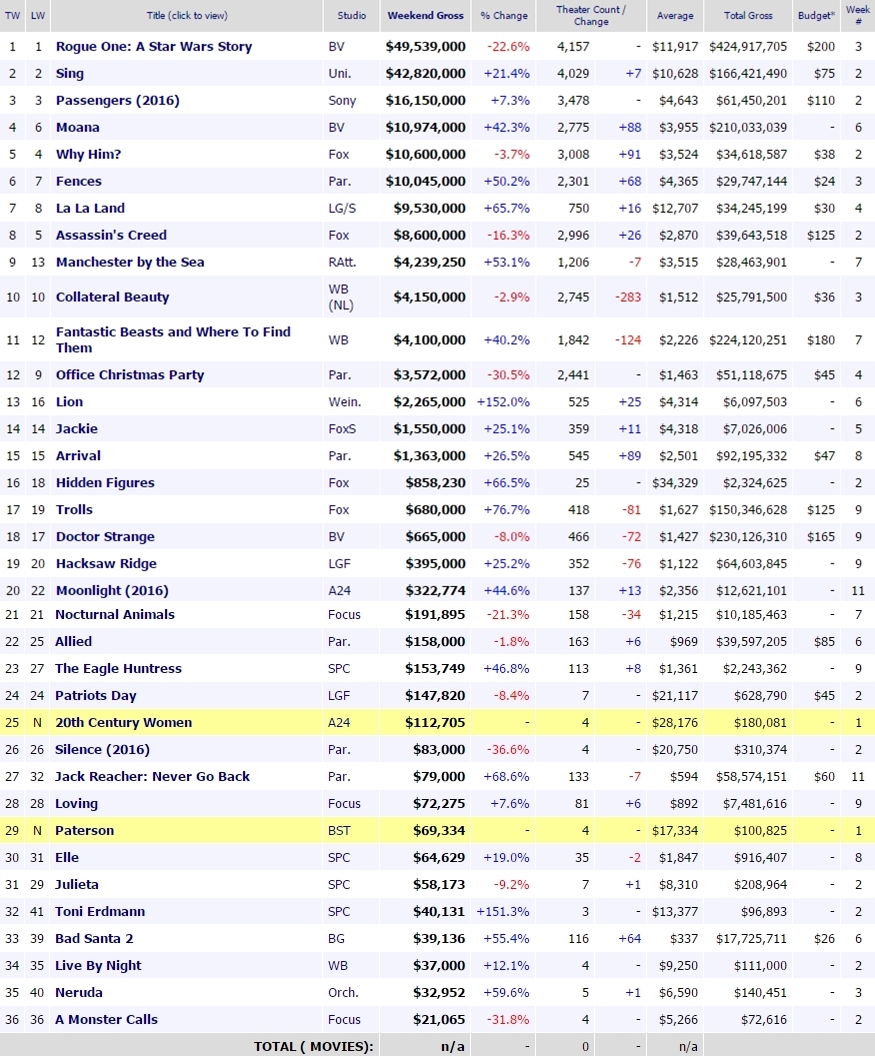The height and width of the screenshot is (1056, 875).
Task: Click the Wein. studio link for Lion
Action: point(345,401)
